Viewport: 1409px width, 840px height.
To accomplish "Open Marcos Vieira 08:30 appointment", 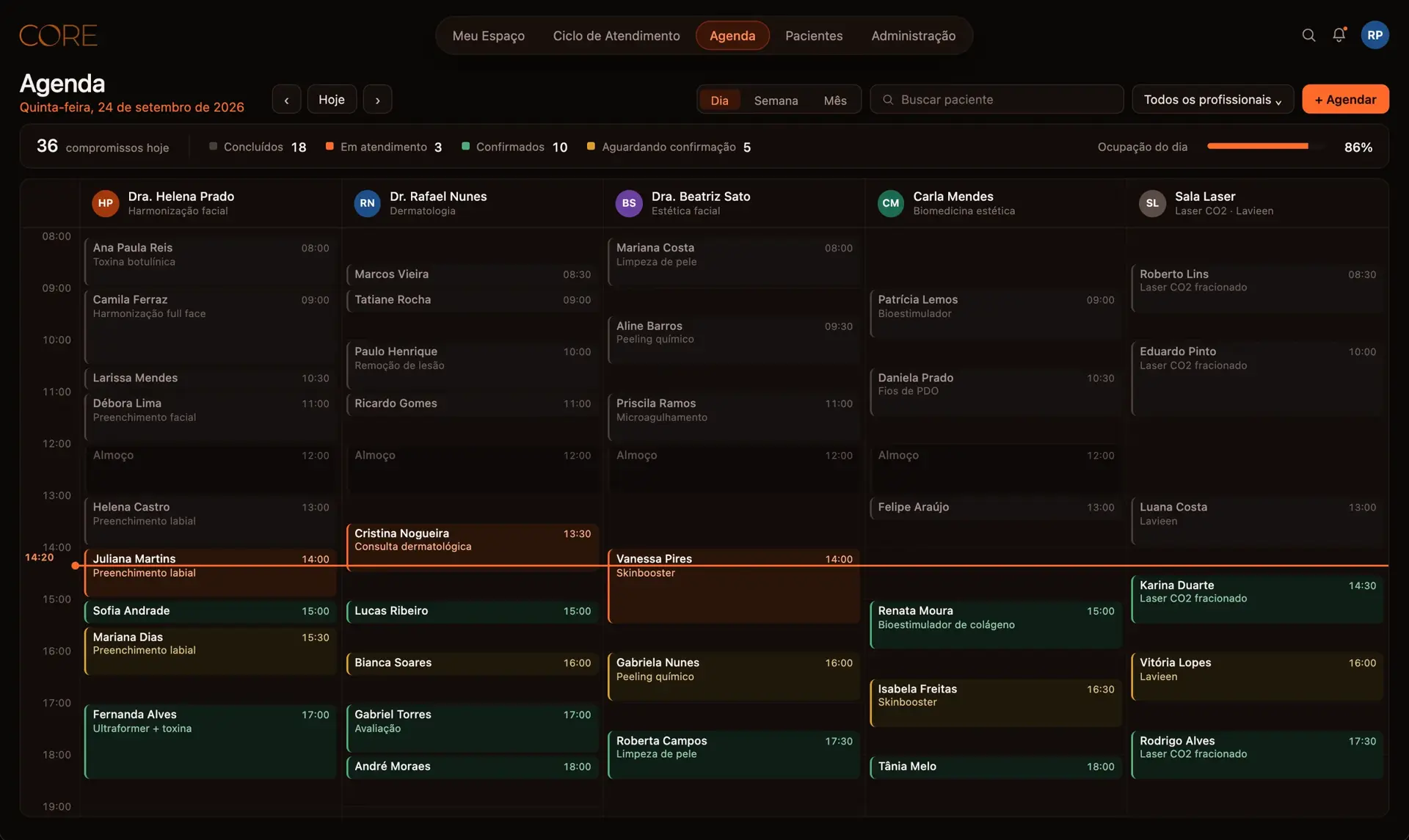I will pos(473,274).
